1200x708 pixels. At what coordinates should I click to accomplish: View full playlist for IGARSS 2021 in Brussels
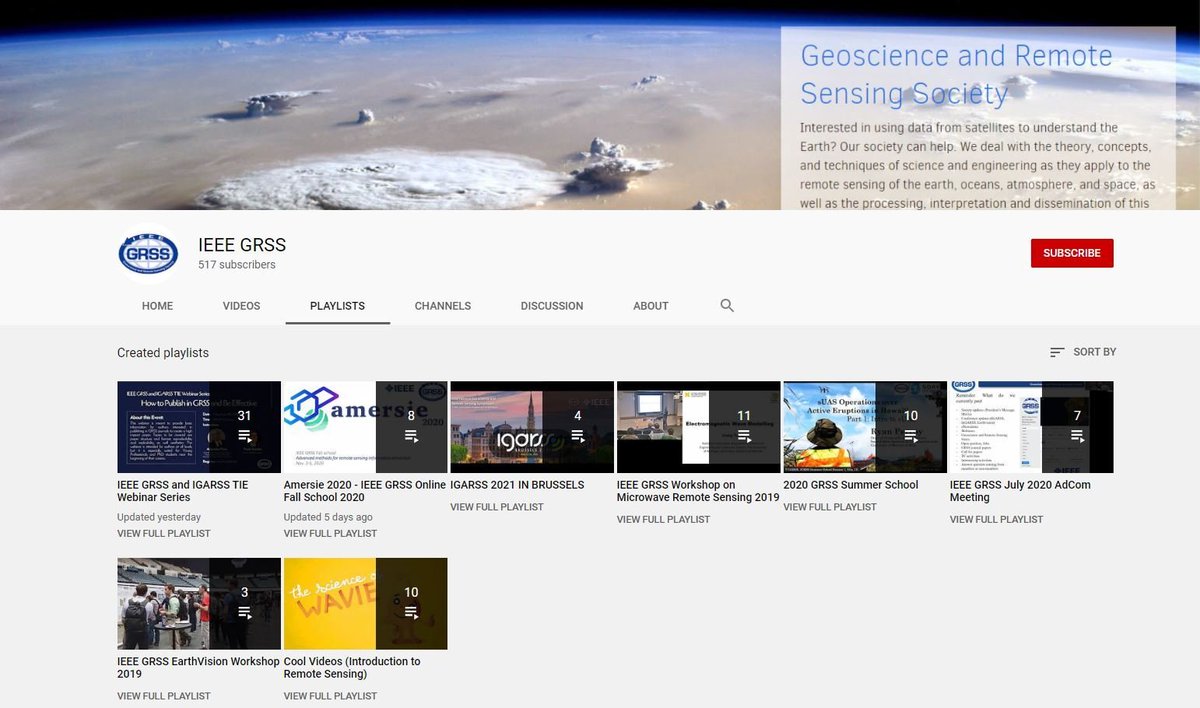click(497, 507)
